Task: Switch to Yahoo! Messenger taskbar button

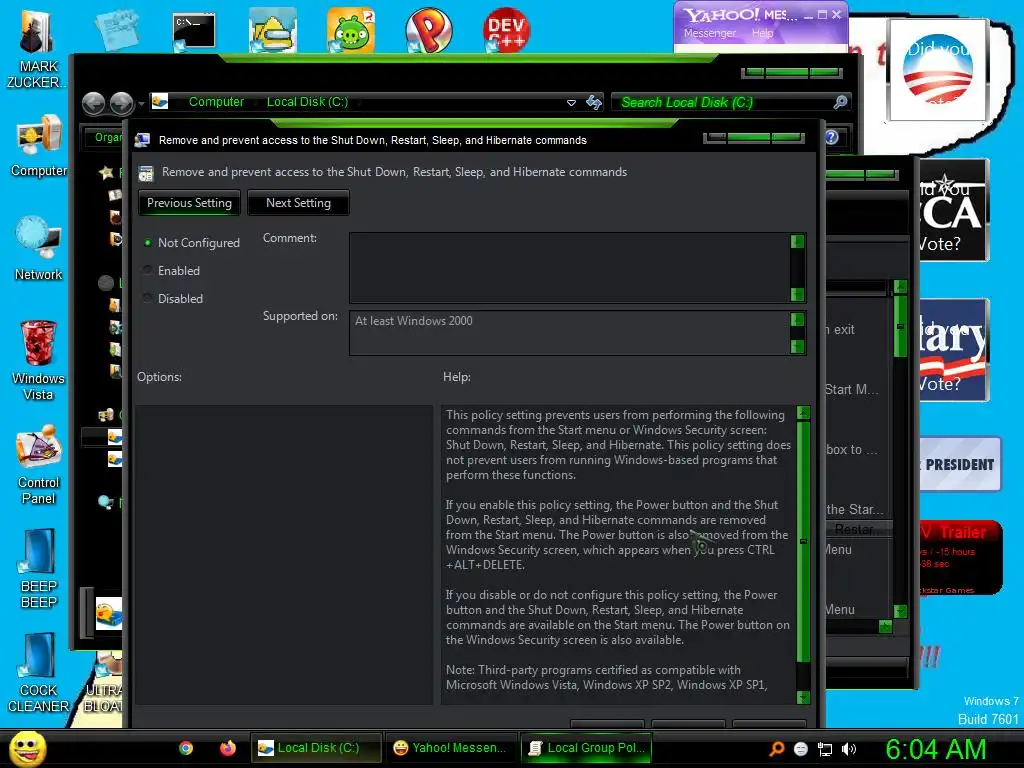Action: [450, 748]
